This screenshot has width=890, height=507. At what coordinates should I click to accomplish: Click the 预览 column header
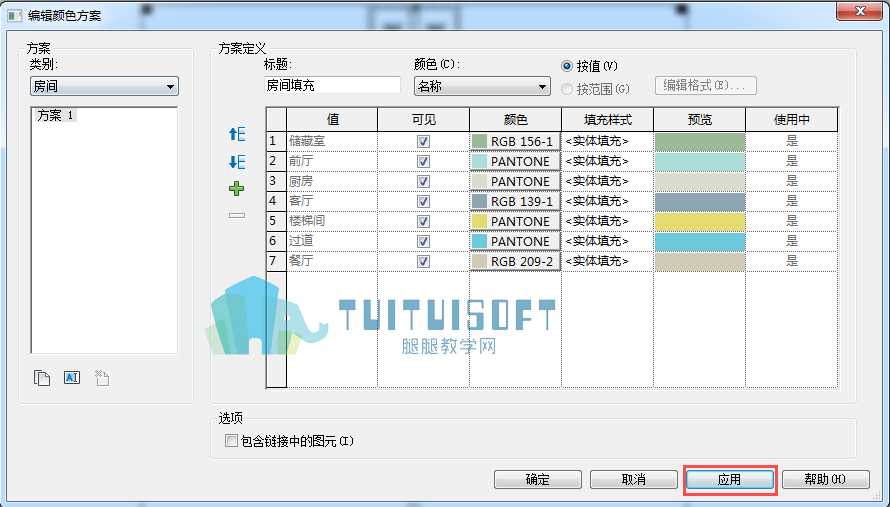click(699, 120)
